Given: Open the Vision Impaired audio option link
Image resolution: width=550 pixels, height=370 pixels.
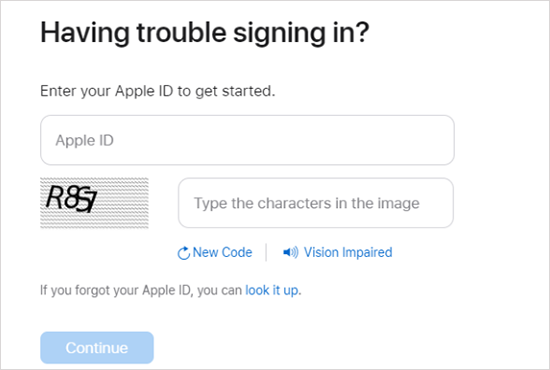Looking at the screenshot, I should 348,252.
